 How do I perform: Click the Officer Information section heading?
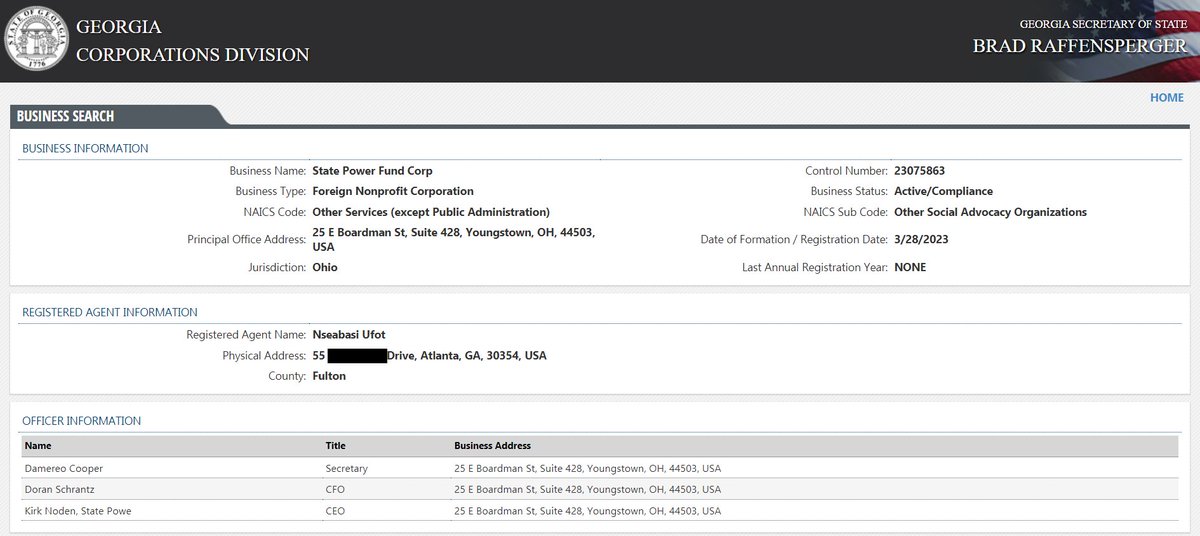click(82, 421)
